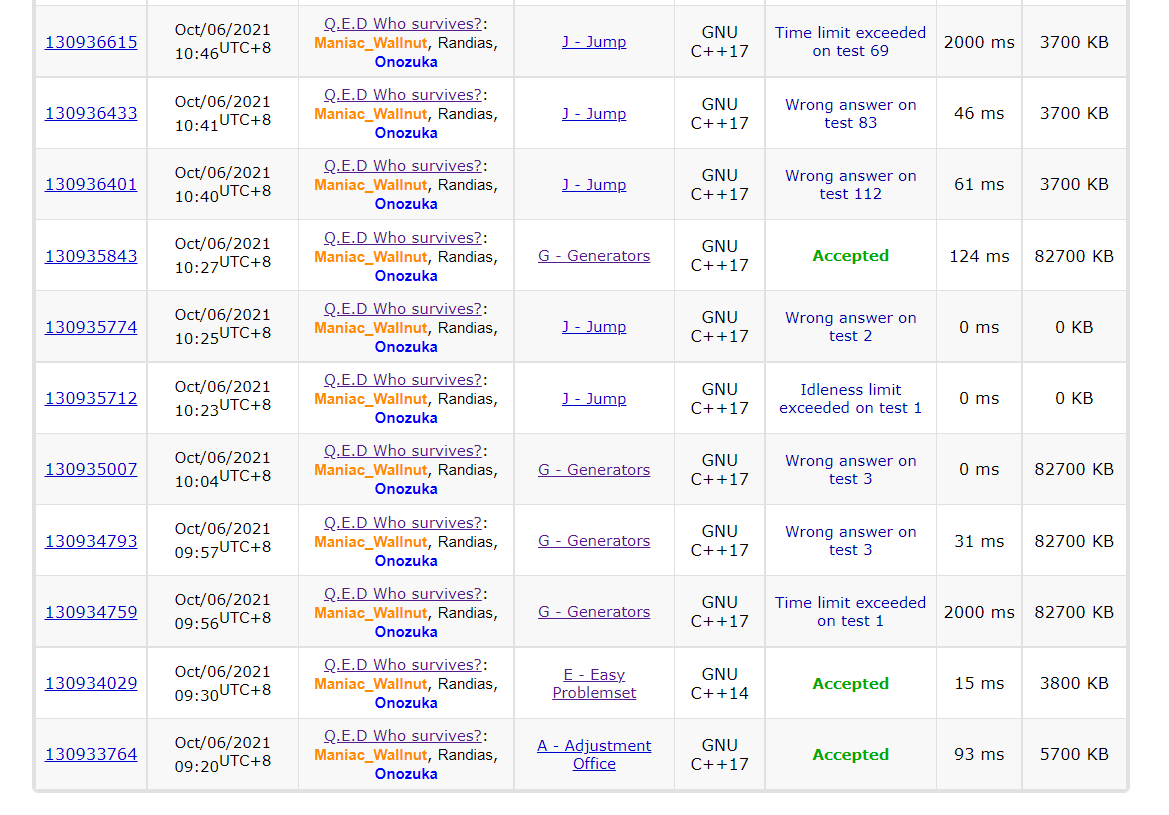Click 'Wrong answer on test 83' verdict

[x=850, y=113]
